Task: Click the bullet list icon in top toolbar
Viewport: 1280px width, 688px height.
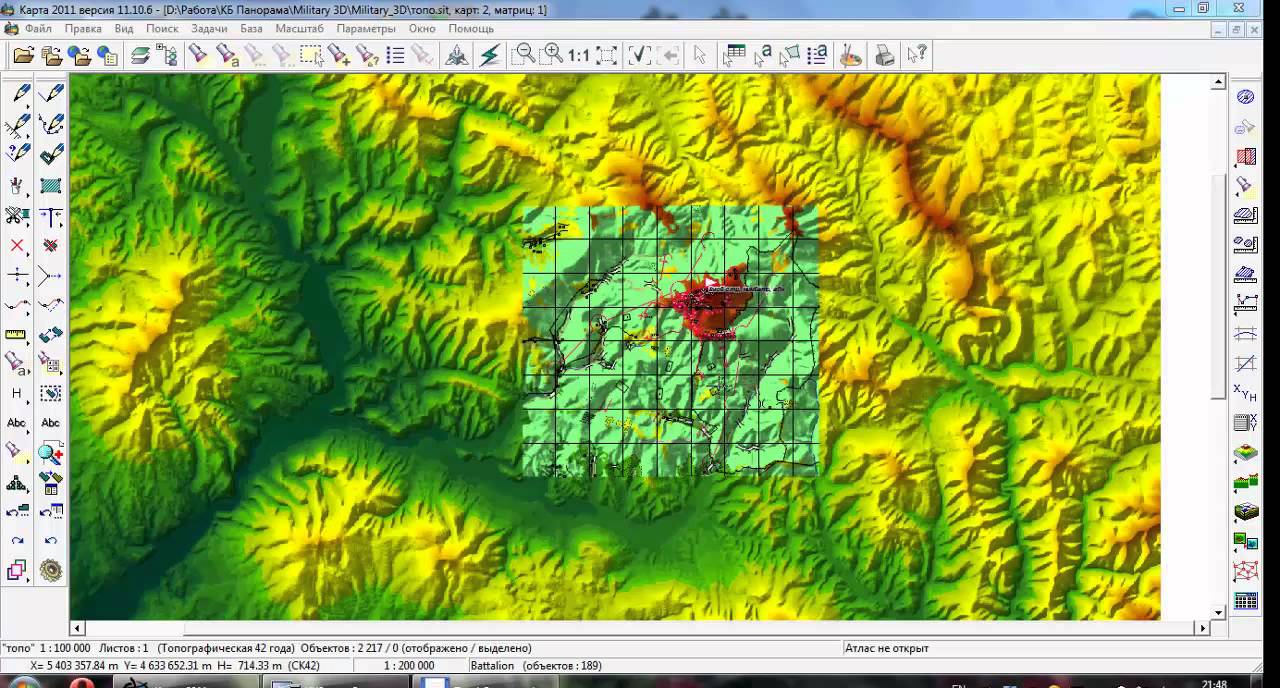Action: (x=395, y=55)
